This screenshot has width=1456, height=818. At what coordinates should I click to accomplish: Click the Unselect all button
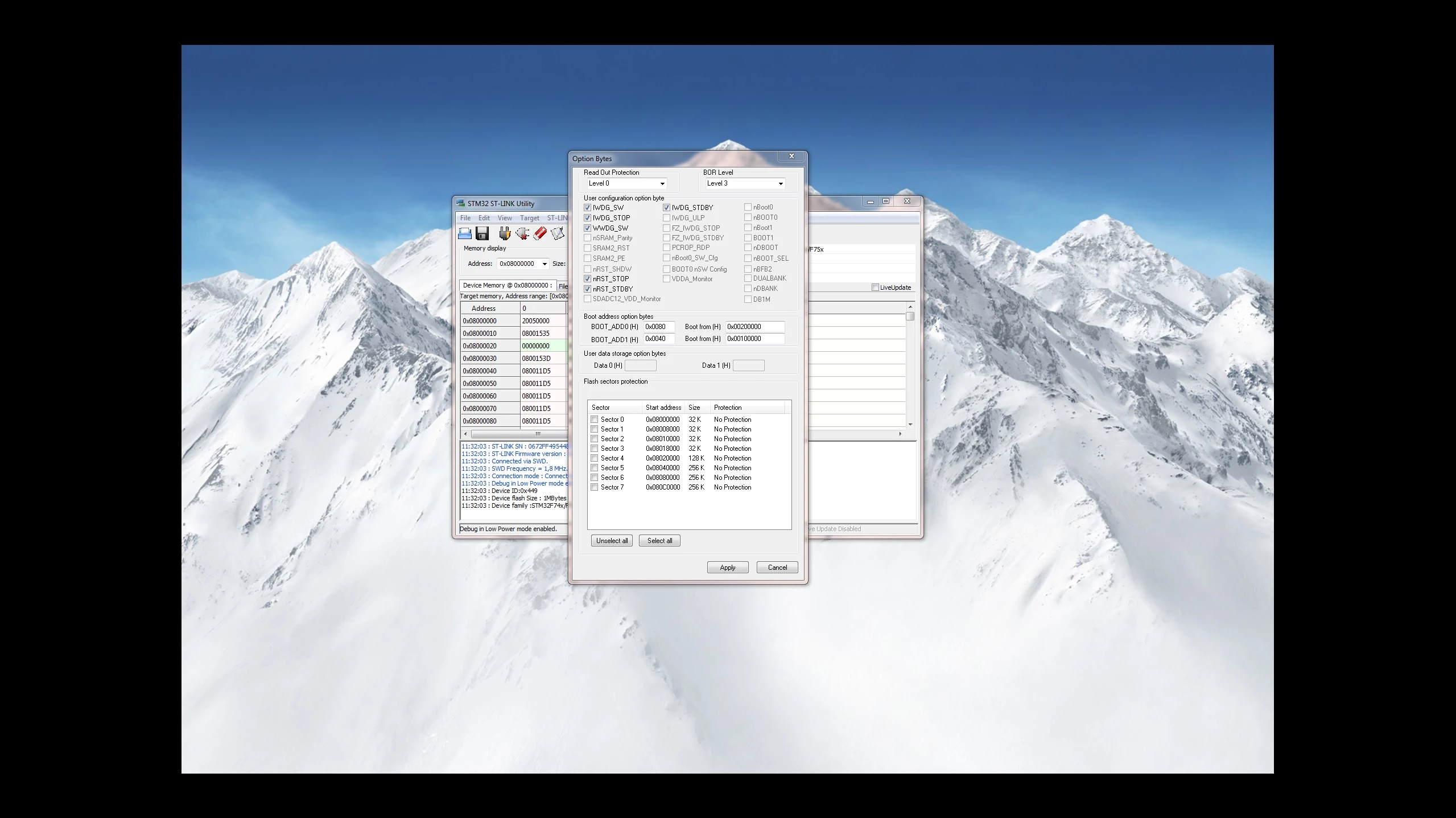pos(612,541)
